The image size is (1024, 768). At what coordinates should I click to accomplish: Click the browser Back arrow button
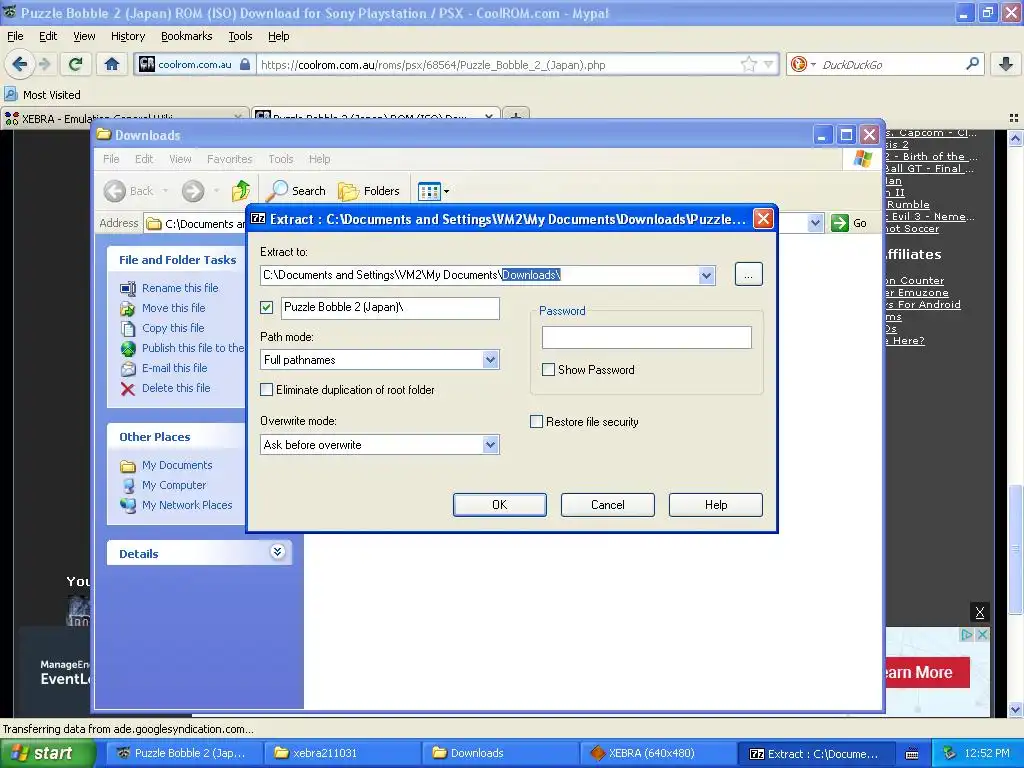point(20,64)
